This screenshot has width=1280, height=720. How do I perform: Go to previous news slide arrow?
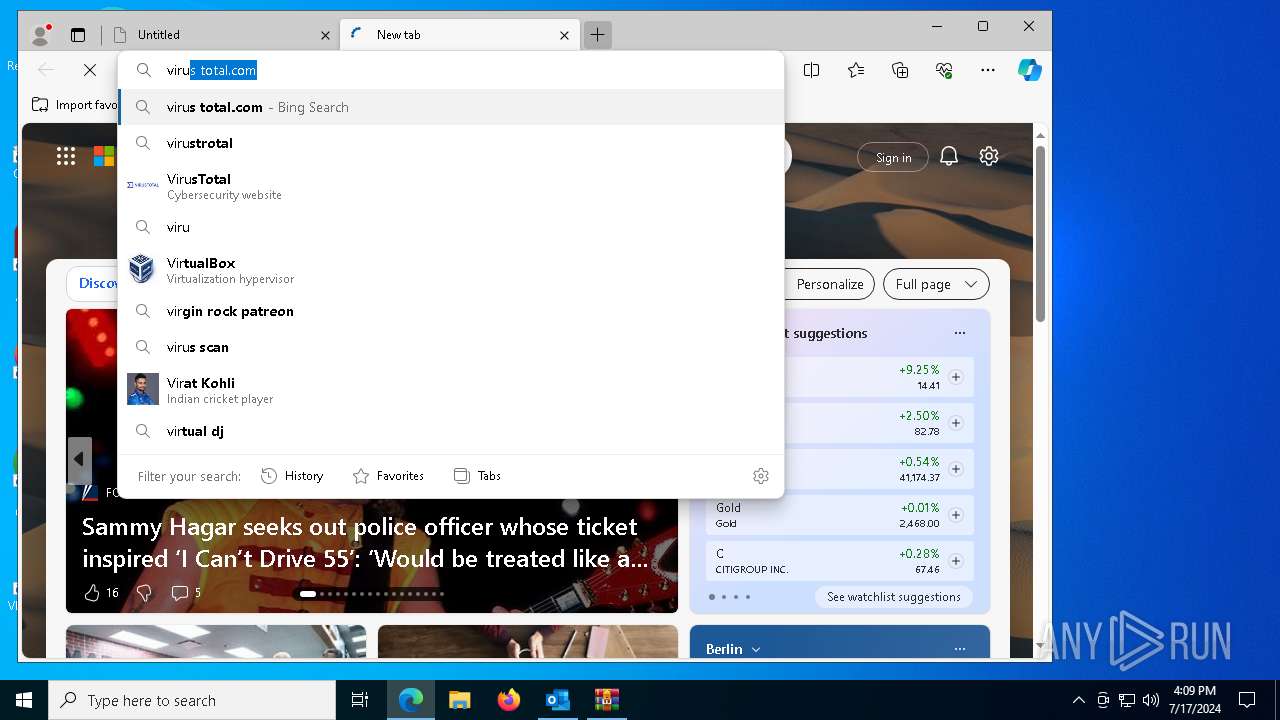click(79, 460)
